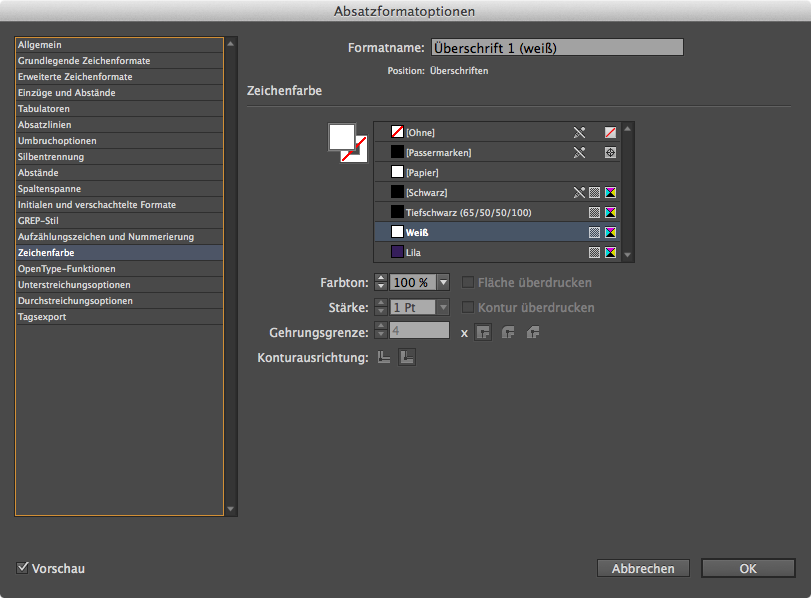This screenshot has width=811, height=598.
Task: Open the Farbton percentage dropdown
Action: 443,282
